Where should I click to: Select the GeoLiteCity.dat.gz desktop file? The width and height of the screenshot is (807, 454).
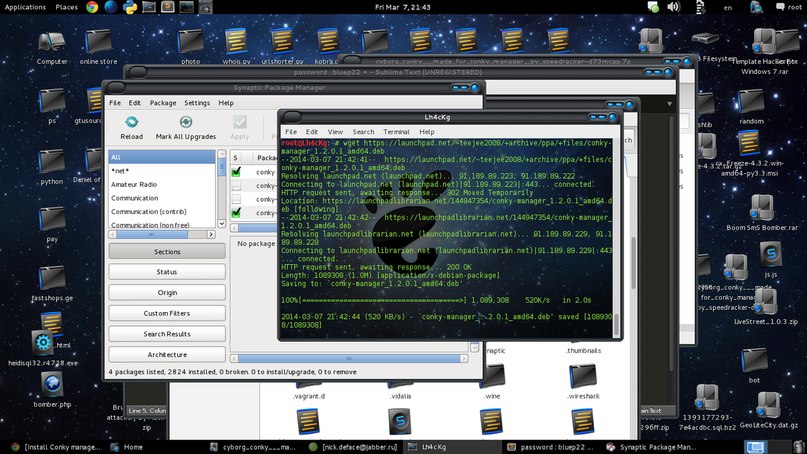click(x=768, y=405)
